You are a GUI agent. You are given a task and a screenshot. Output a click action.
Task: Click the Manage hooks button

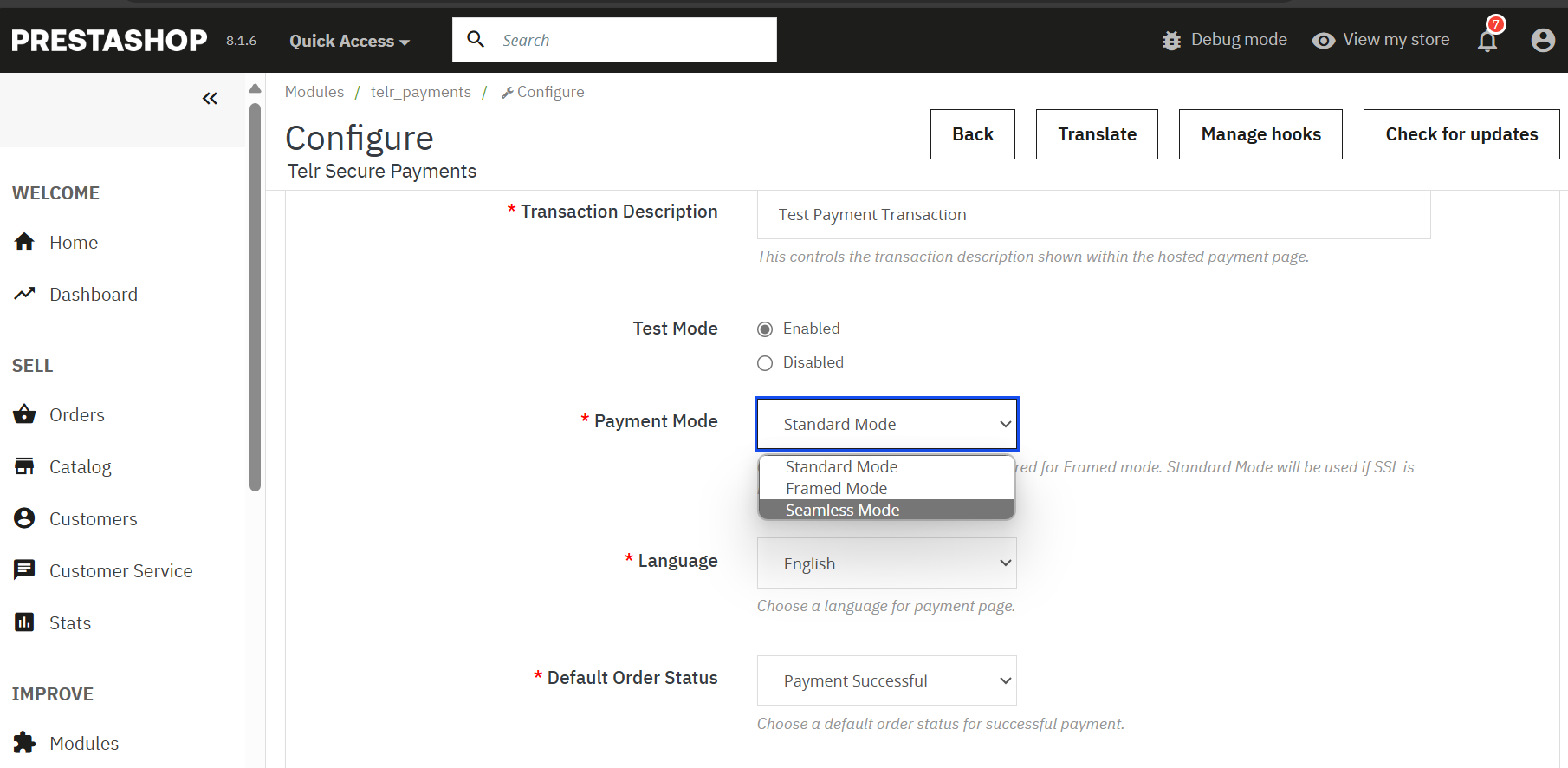pyautogui.click(x=1260, y=134)
